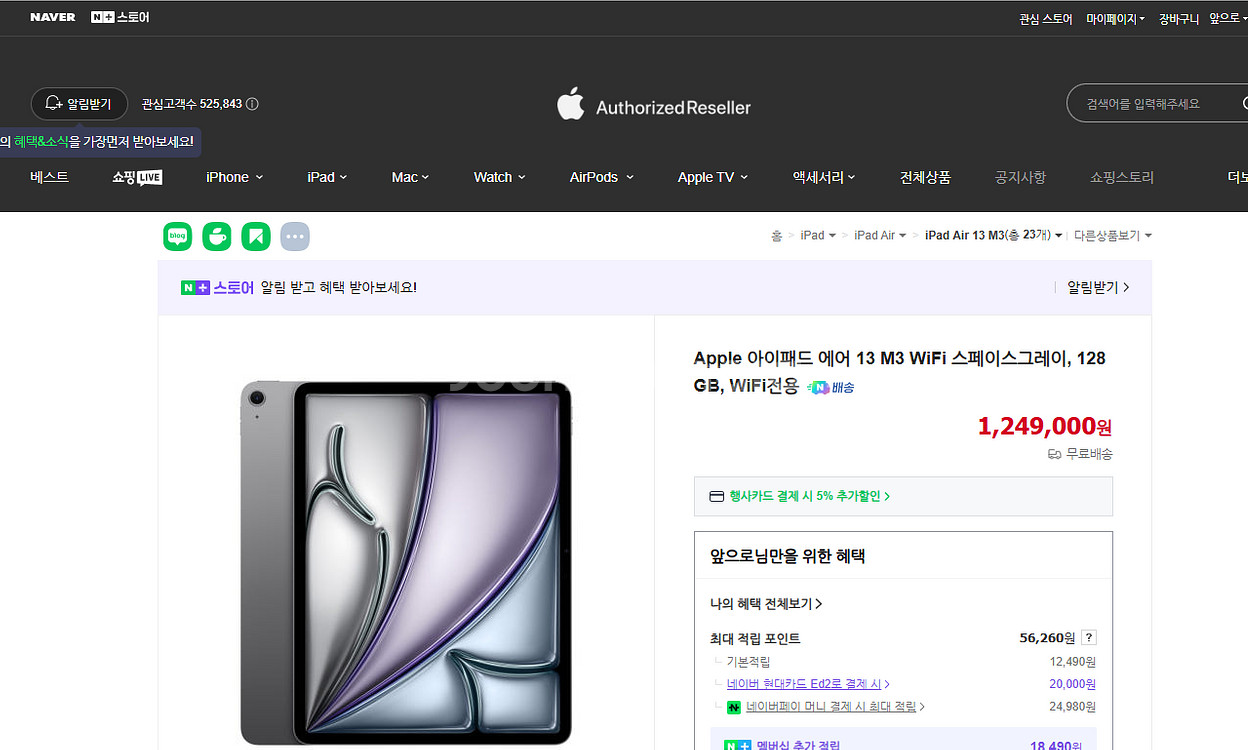Open 장바구니 cart link

point(1179,19)
